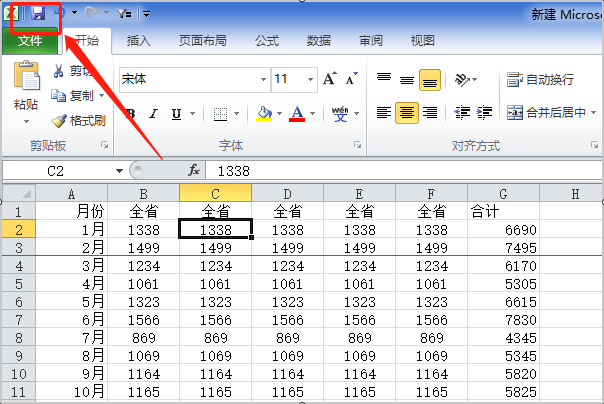
Task: Click the filter icon in quick access toolbar
Action: click(x=124, y=14)
